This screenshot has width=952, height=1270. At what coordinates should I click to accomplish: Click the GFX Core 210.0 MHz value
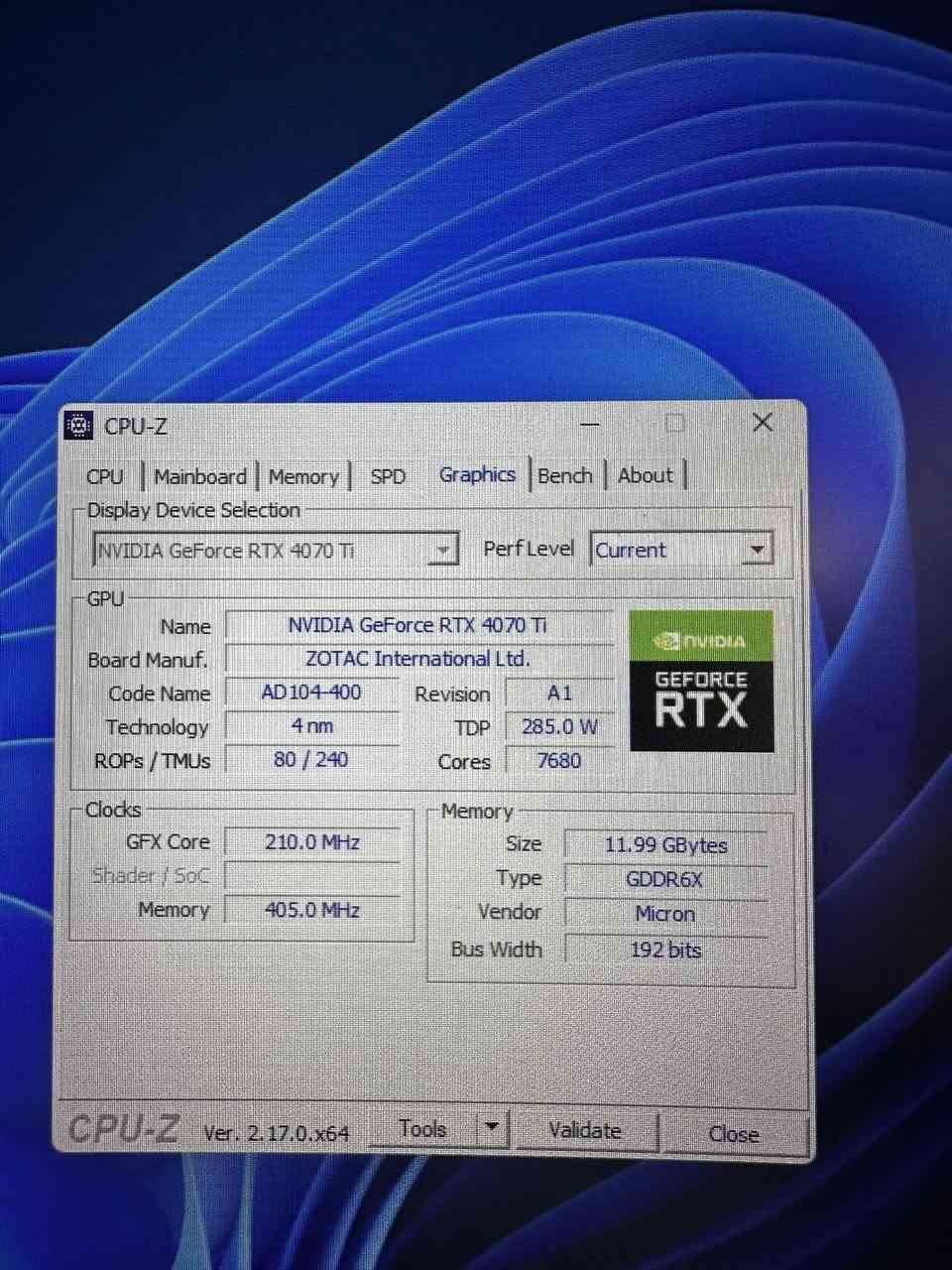[312, 842]
